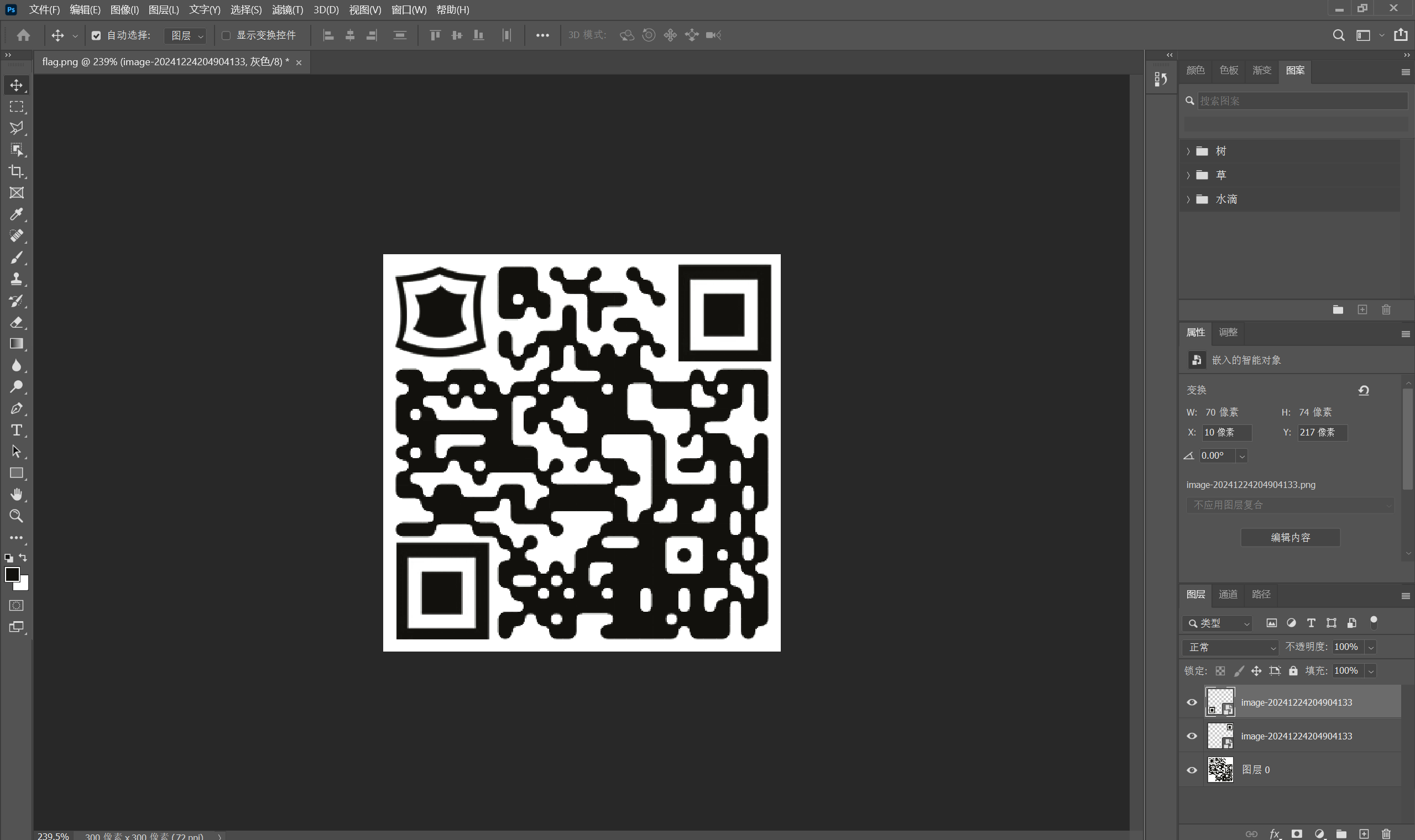
Task: Open the 图像(I) menu
Action: pos(124,9)
